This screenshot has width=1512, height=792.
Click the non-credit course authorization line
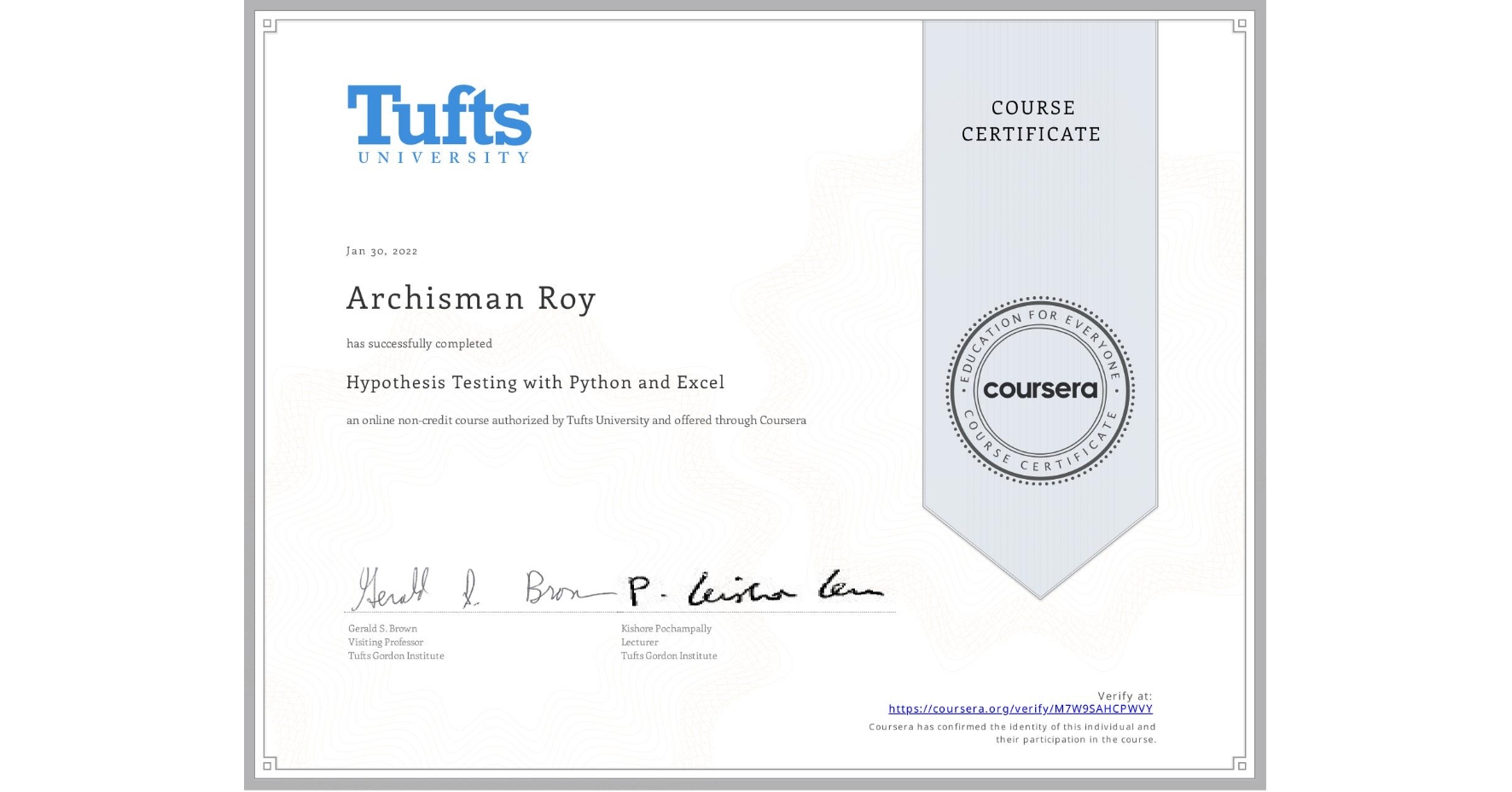pos(575,420)
